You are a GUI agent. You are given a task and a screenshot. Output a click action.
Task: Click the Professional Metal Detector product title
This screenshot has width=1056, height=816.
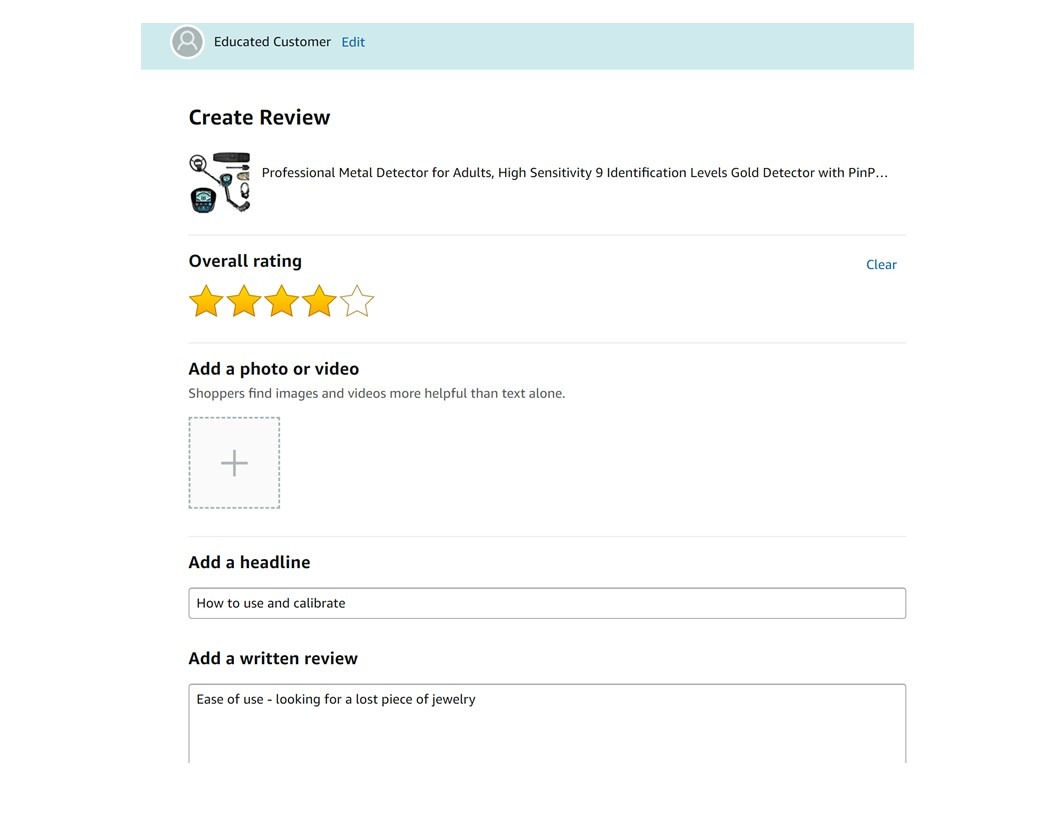click(574, 172)
